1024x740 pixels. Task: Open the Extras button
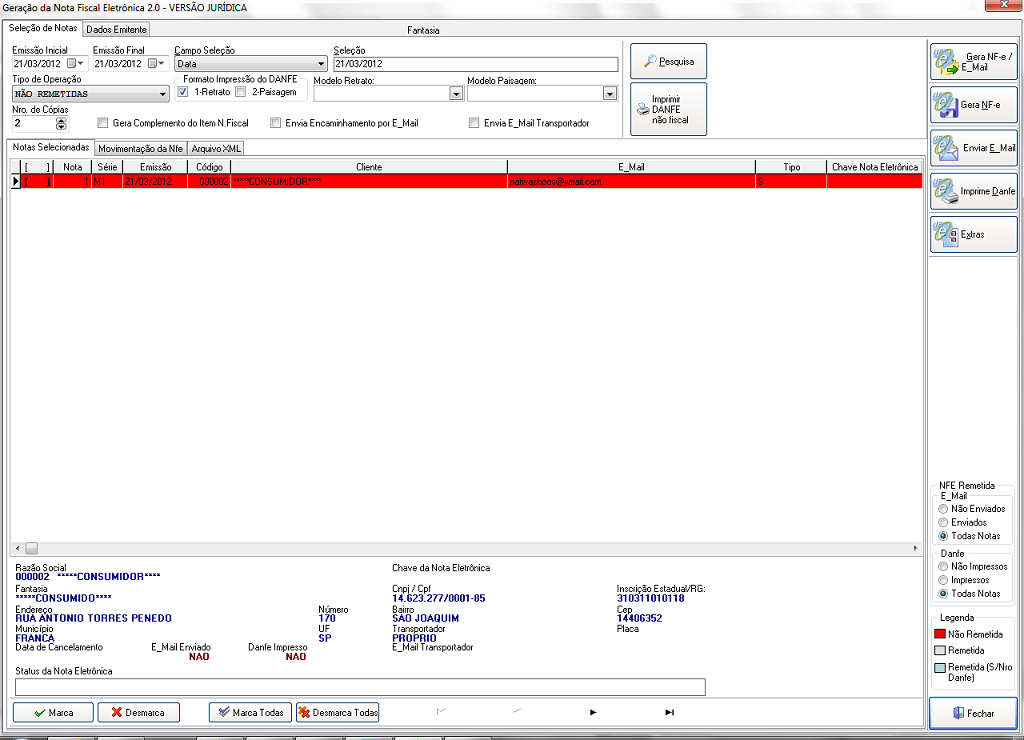point(973,234)
